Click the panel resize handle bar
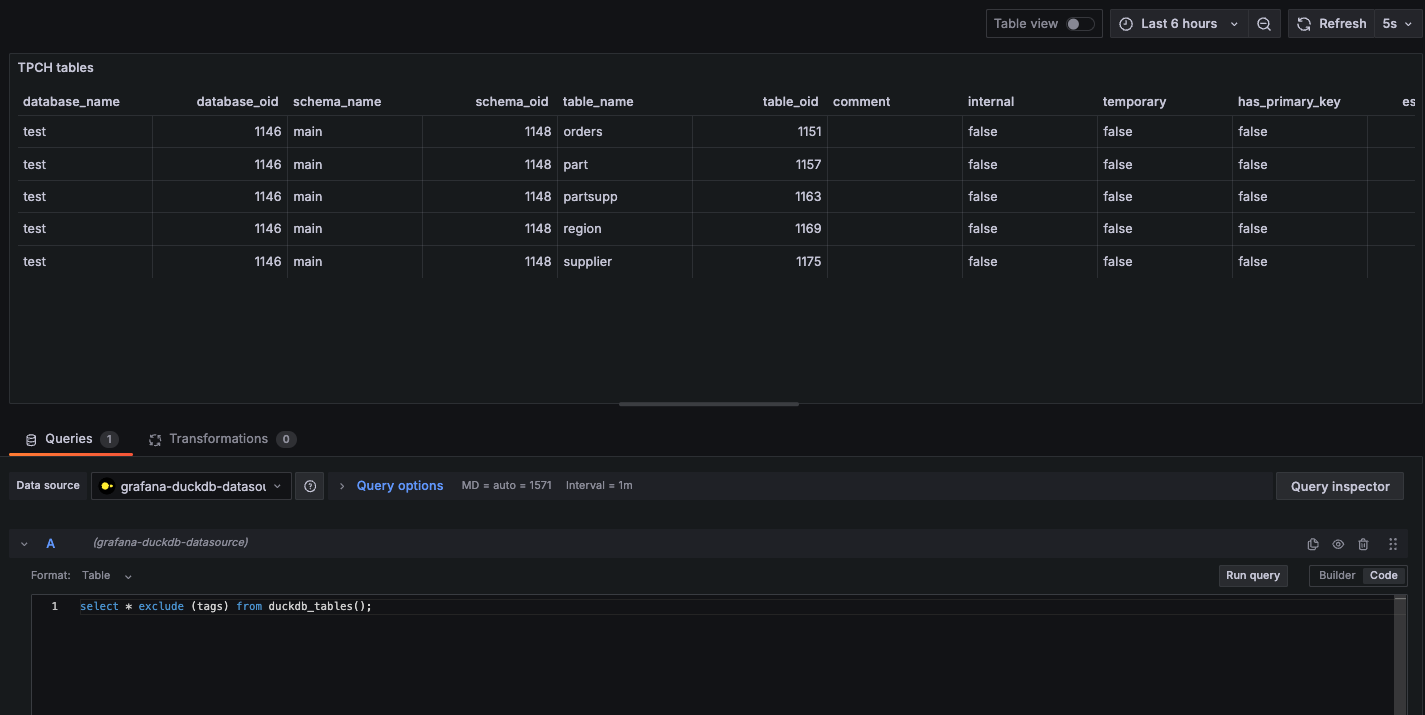The width and height of the screenshot is (1425, 715). point(709,404)
